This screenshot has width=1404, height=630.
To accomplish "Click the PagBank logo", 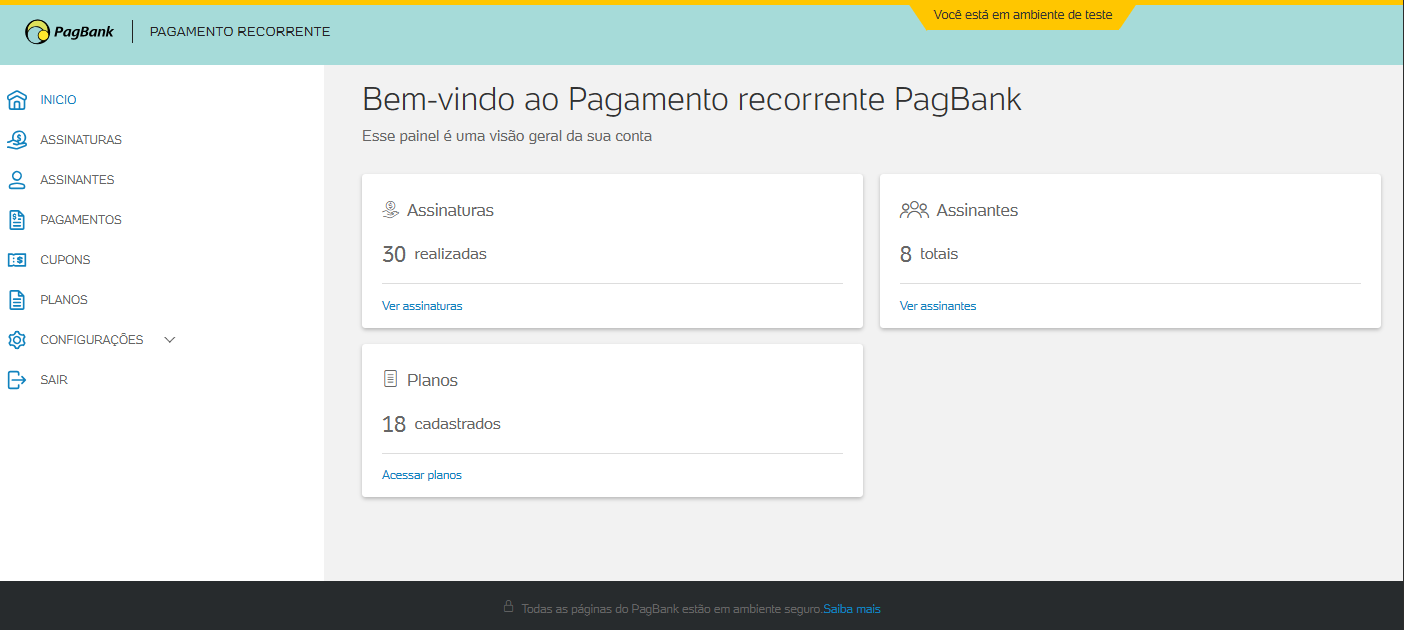I will pos(69,32).
